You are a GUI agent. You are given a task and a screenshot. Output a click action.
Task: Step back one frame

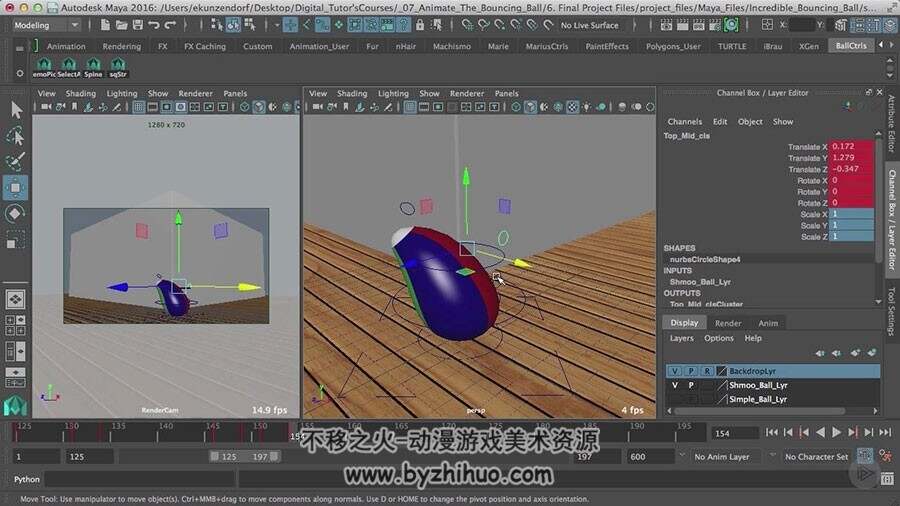788,433
